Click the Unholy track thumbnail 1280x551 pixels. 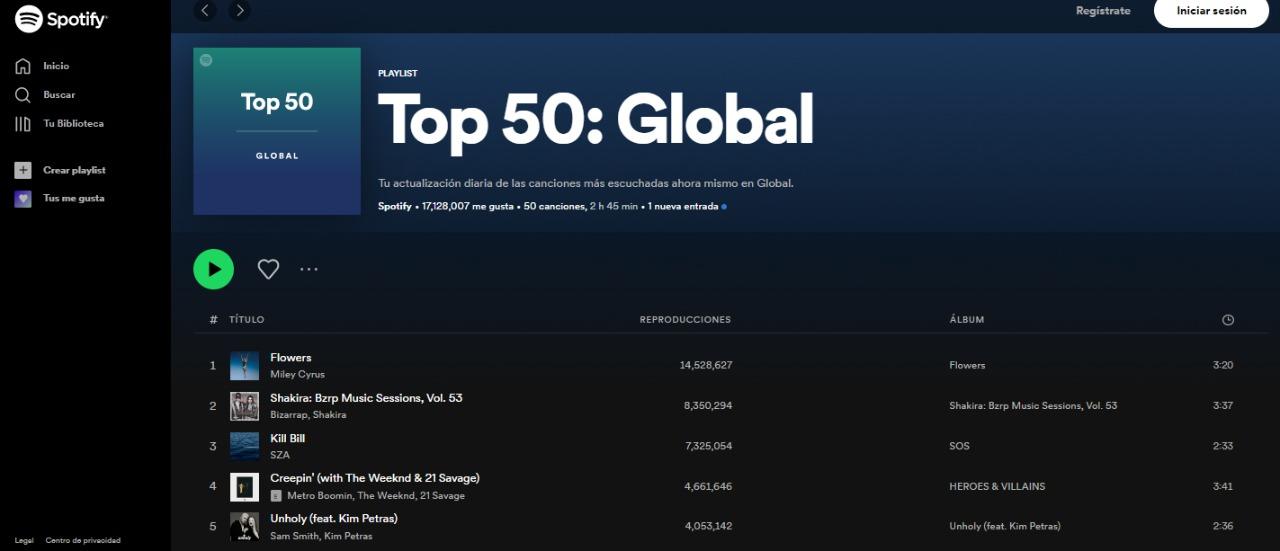(244, 527)
